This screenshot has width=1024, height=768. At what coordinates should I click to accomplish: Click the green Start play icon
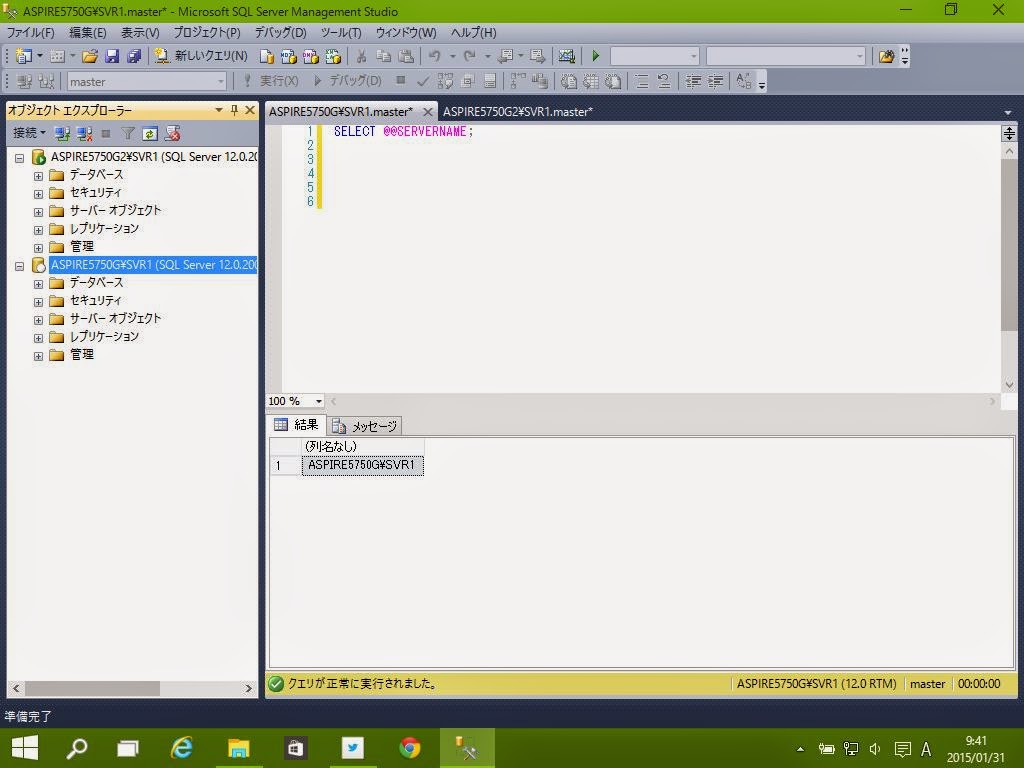tap(596, 56)
